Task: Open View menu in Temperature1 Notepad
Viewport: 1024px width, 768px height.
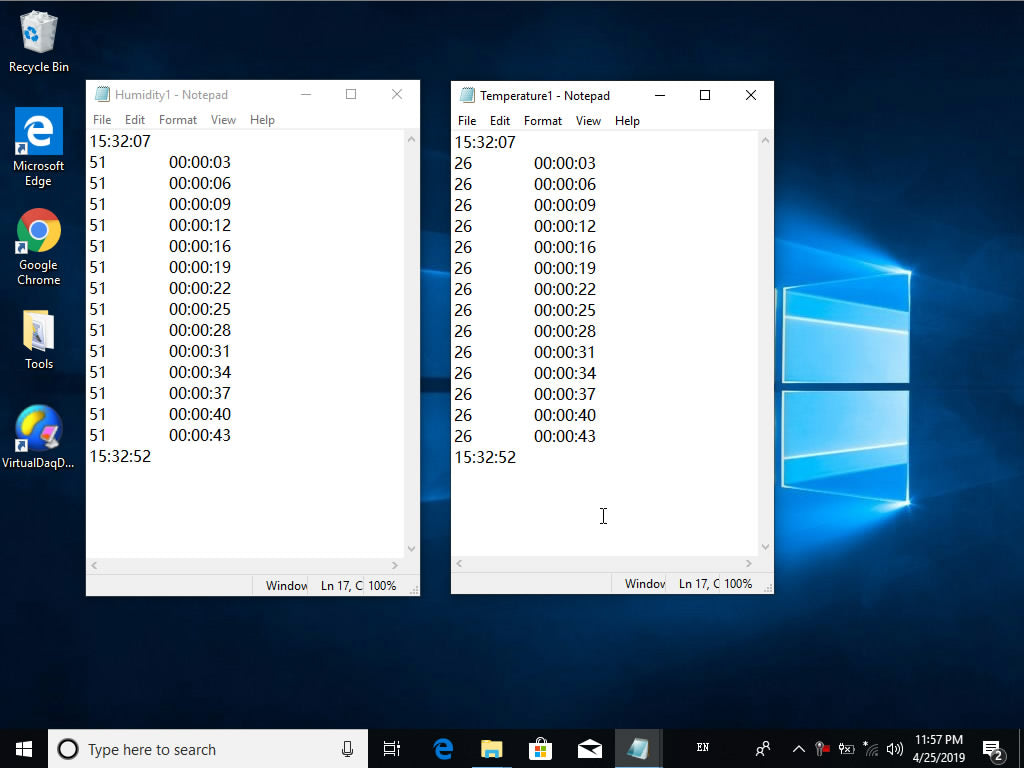Action: (x=588, y=121)
